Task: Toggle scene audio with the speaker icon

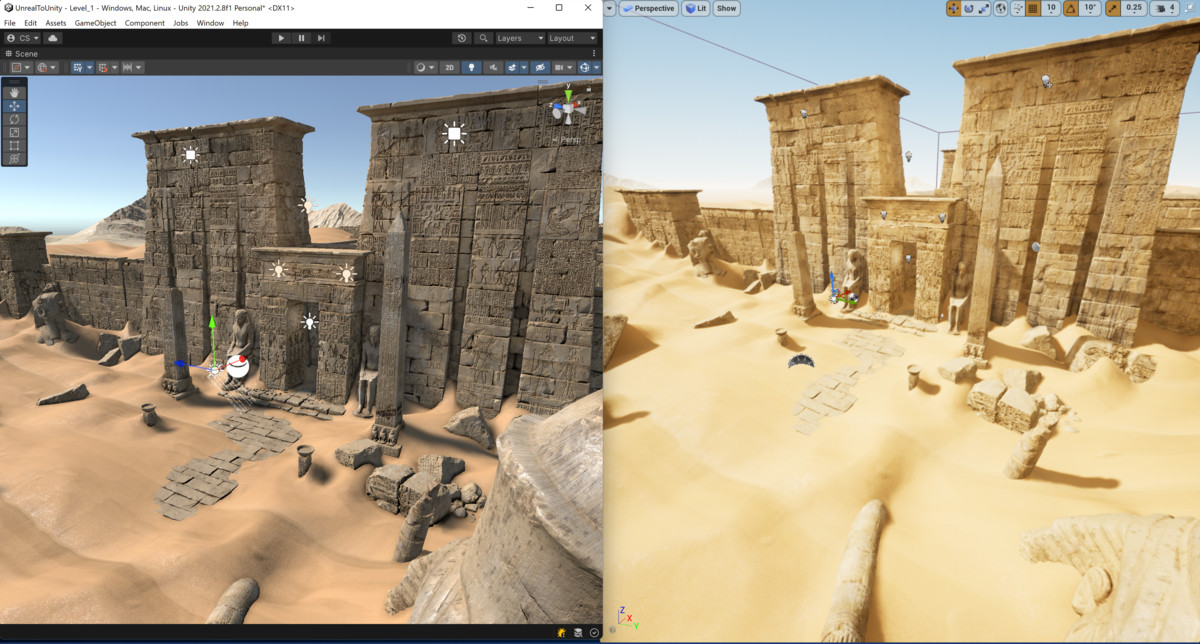Action: tap(494, 67)
